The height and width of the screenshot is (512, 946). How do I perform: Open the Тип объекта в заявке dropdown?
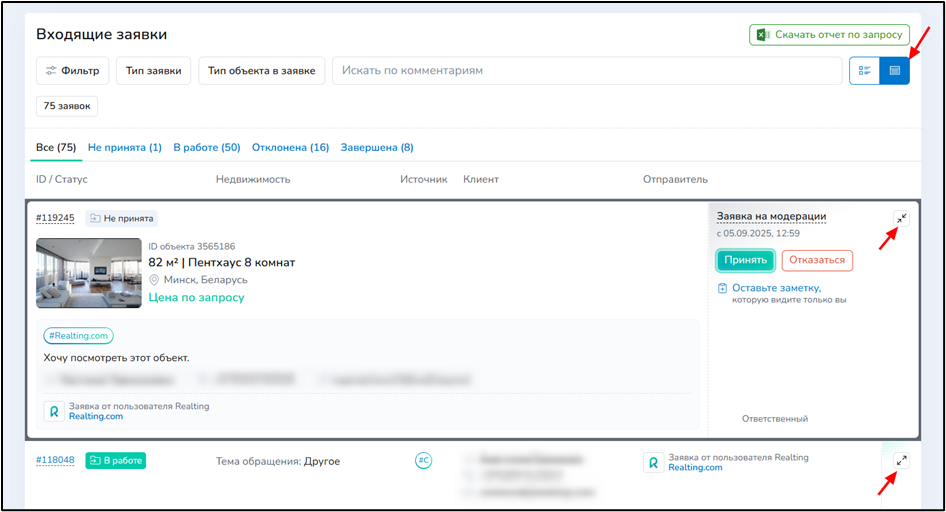pyautogui.click(x=261, y=71)
